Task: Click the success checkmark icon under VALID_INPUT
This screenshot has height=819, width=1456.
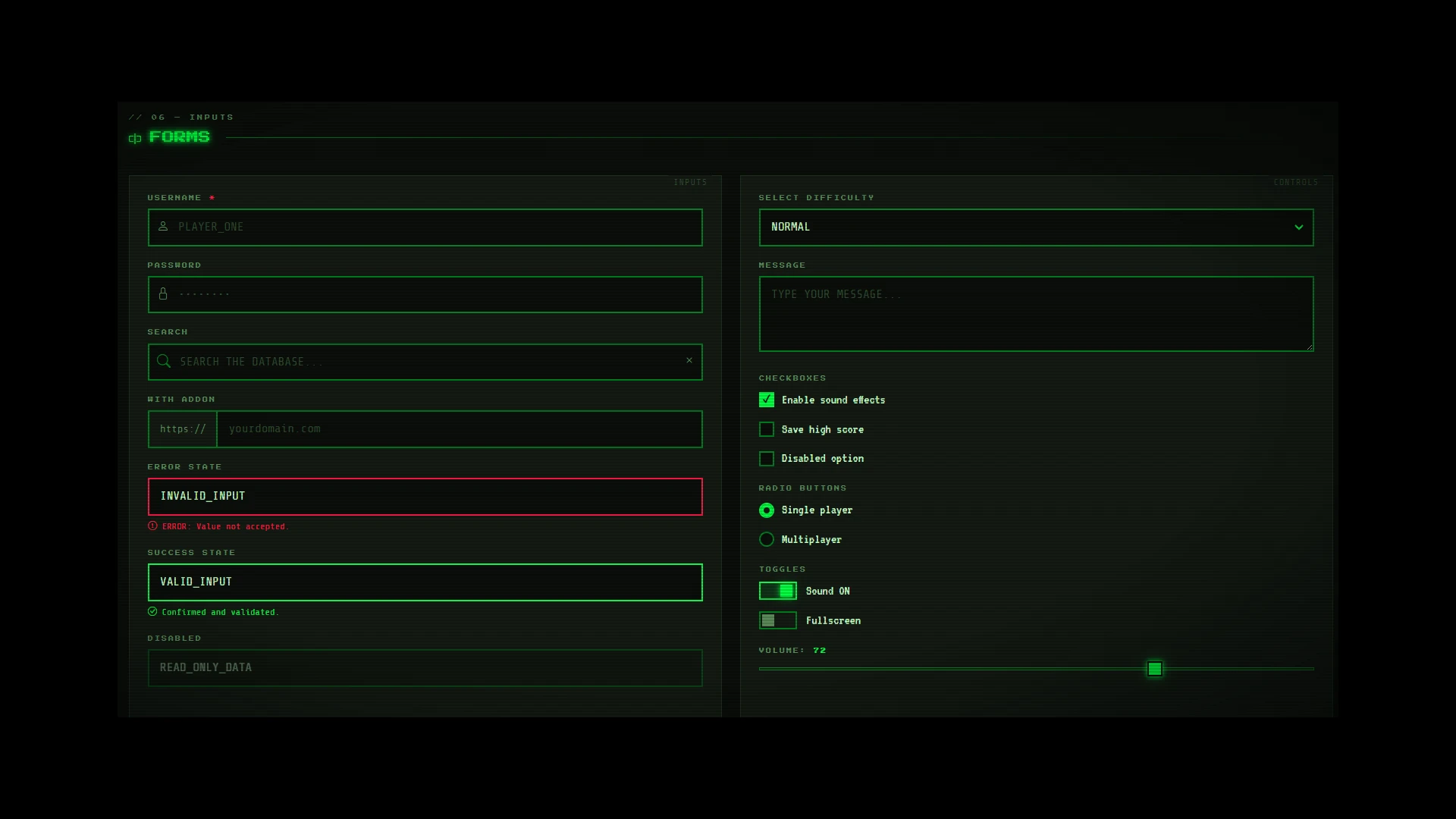Action: (x=152, y=611)
